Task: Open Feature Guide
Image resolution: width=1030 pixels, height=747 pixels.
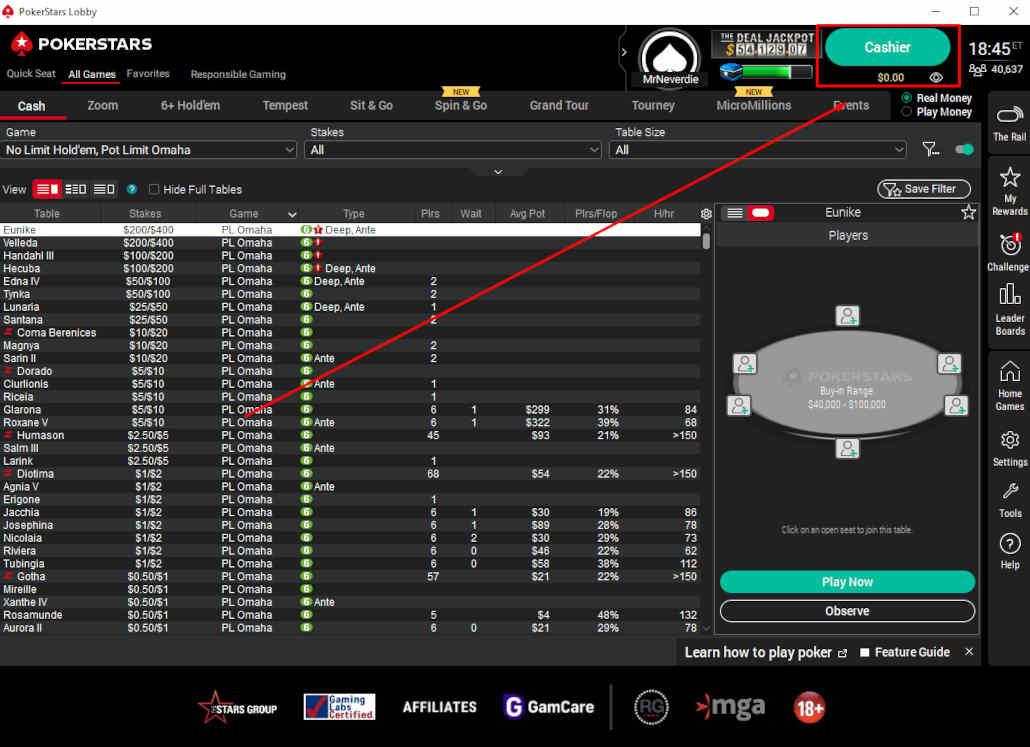Action: coord(905,652)
